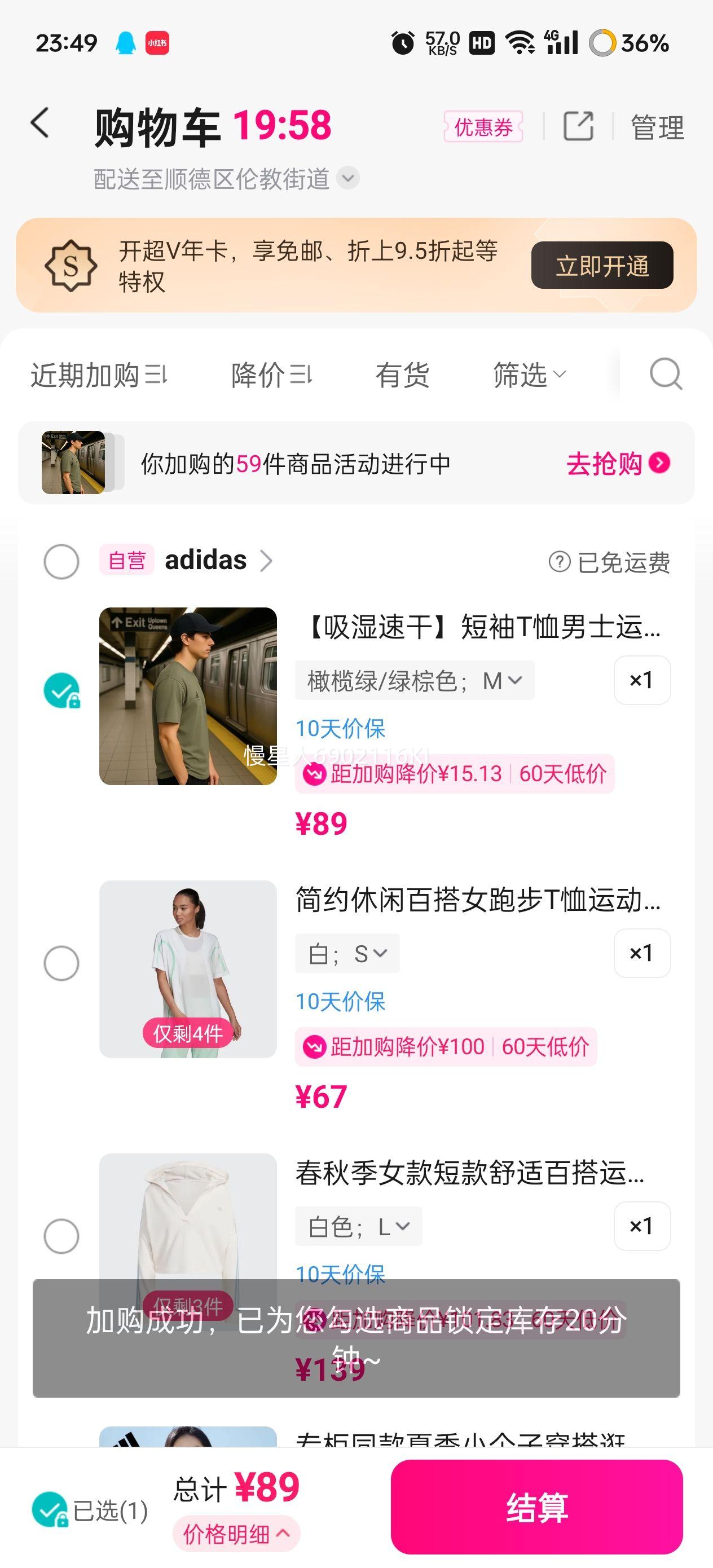713x1568 pixels.
Task: Adjust quantity ×1 for olive T-shirt
Action: pyautogui.click(x=642, y=680)
